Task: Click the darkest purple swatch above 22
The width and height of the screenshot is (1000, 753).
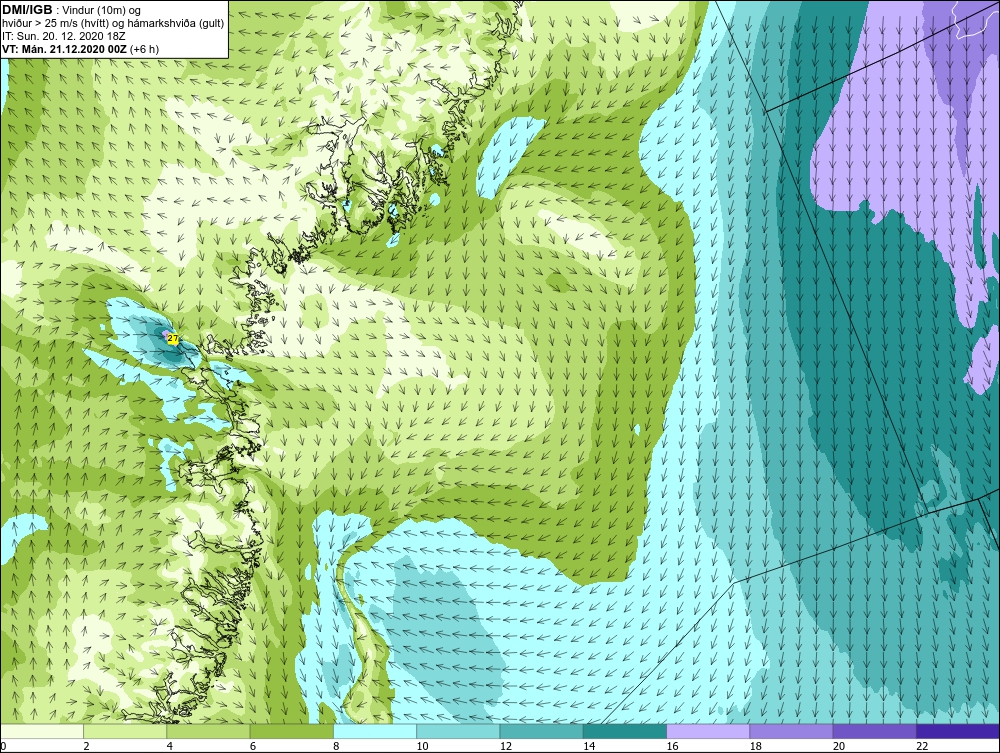Action: 958,731
